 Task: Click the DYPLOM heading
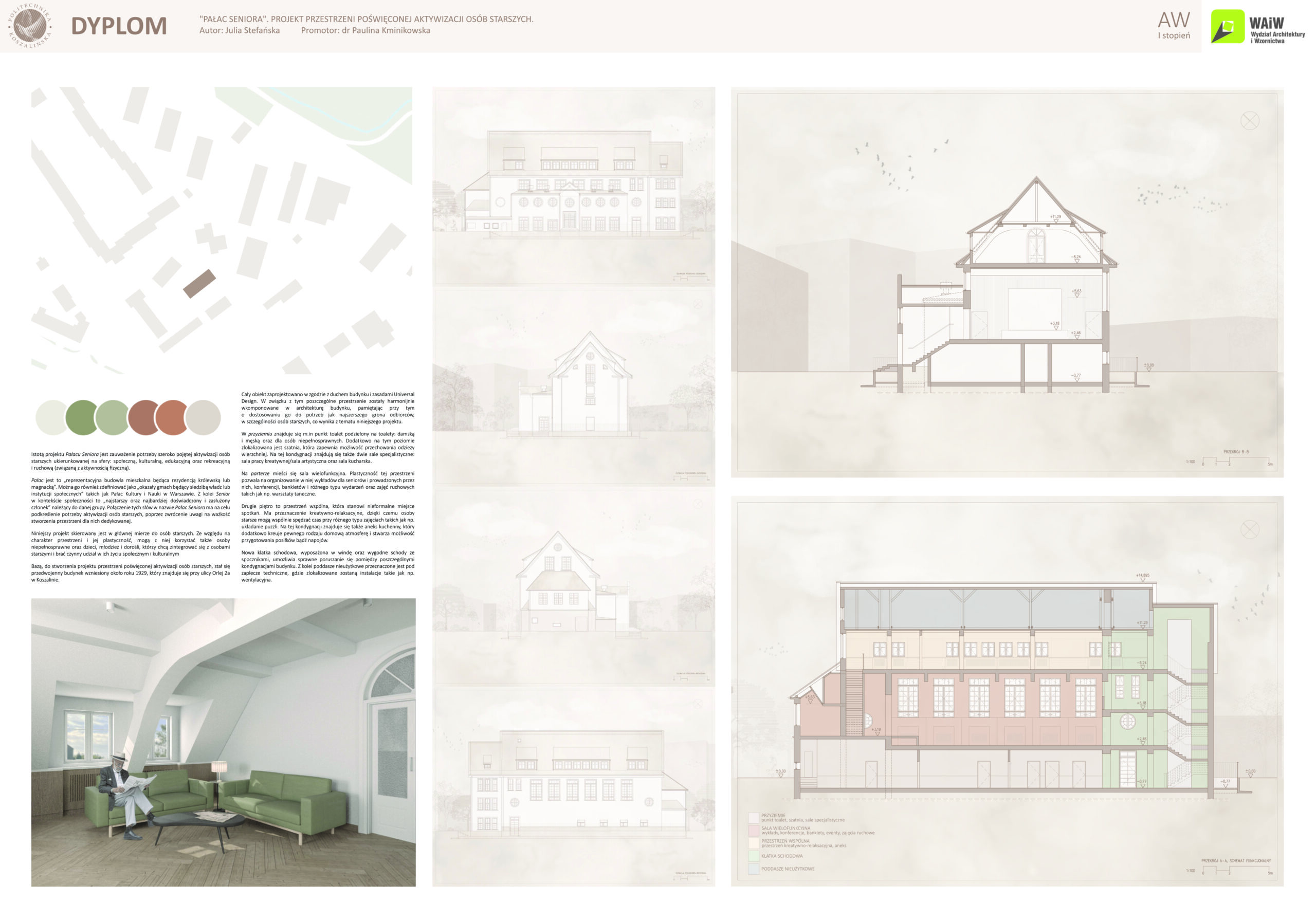[119, 26]
